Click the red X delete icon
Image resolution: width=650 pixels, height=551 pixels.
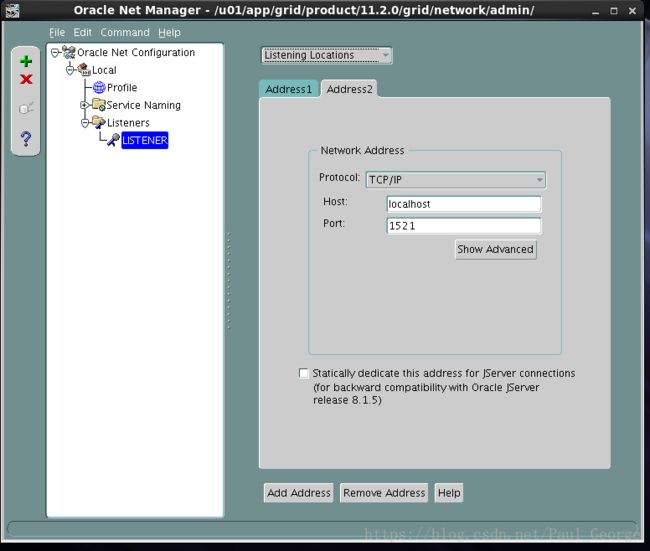tap(26, 79)
